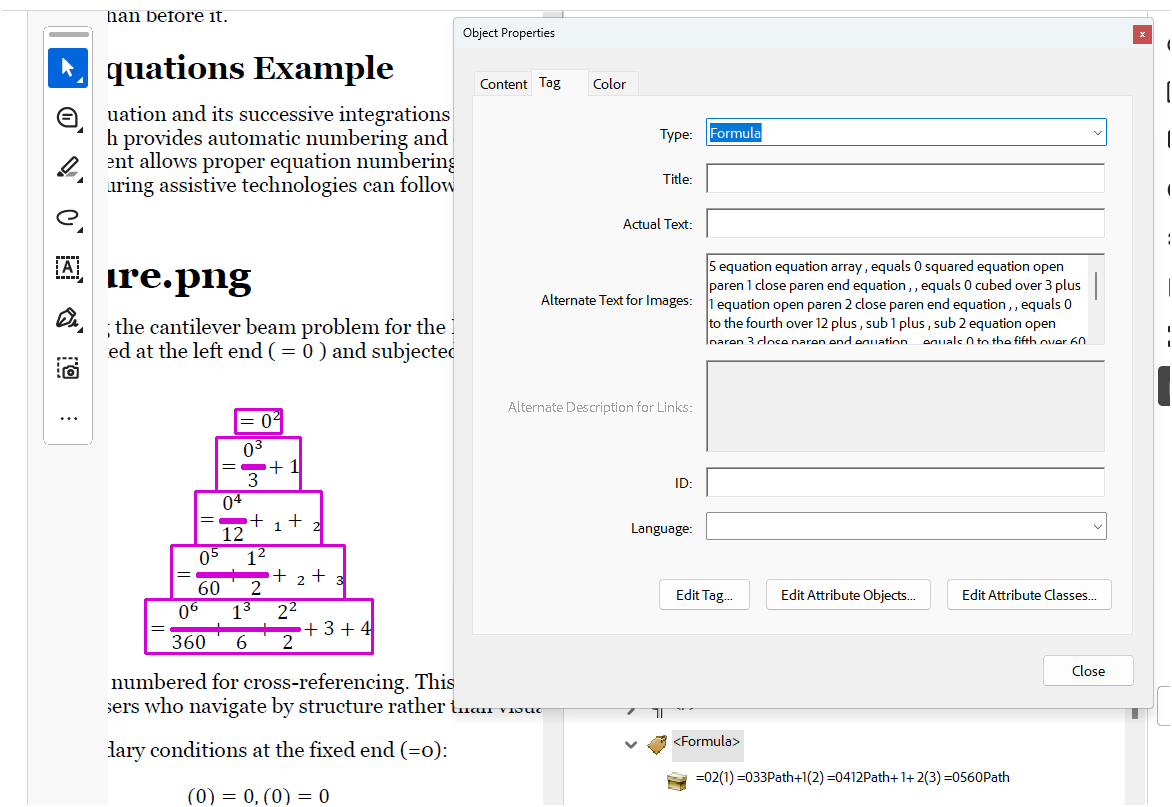The image size is (1172, 807).
Task: Select the formula content row '=02(1) =033Path...'
Action: (x=852, y=777)
